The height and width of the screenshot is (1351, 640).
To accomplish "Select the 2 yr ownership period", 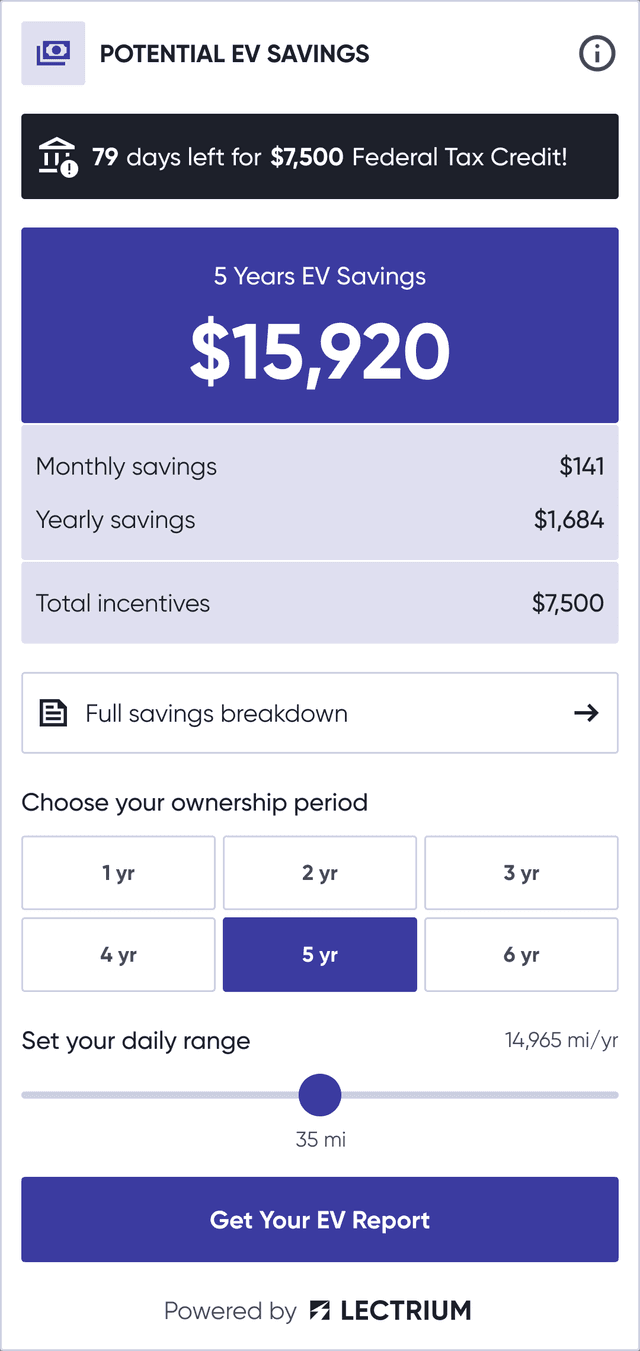I will (320, 873).
